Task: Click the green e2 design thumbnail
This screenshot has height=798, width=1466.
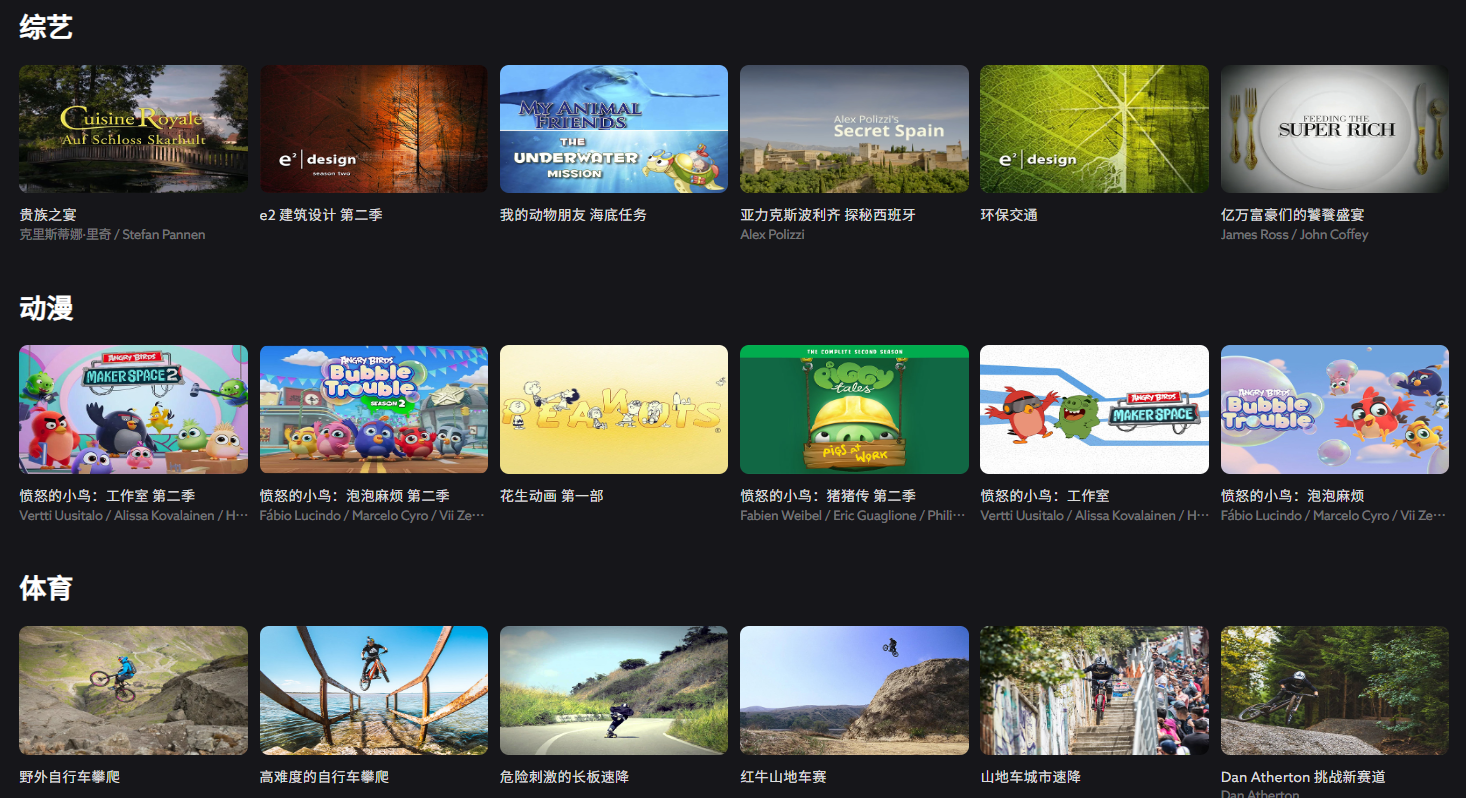Action: point(1094,129)
